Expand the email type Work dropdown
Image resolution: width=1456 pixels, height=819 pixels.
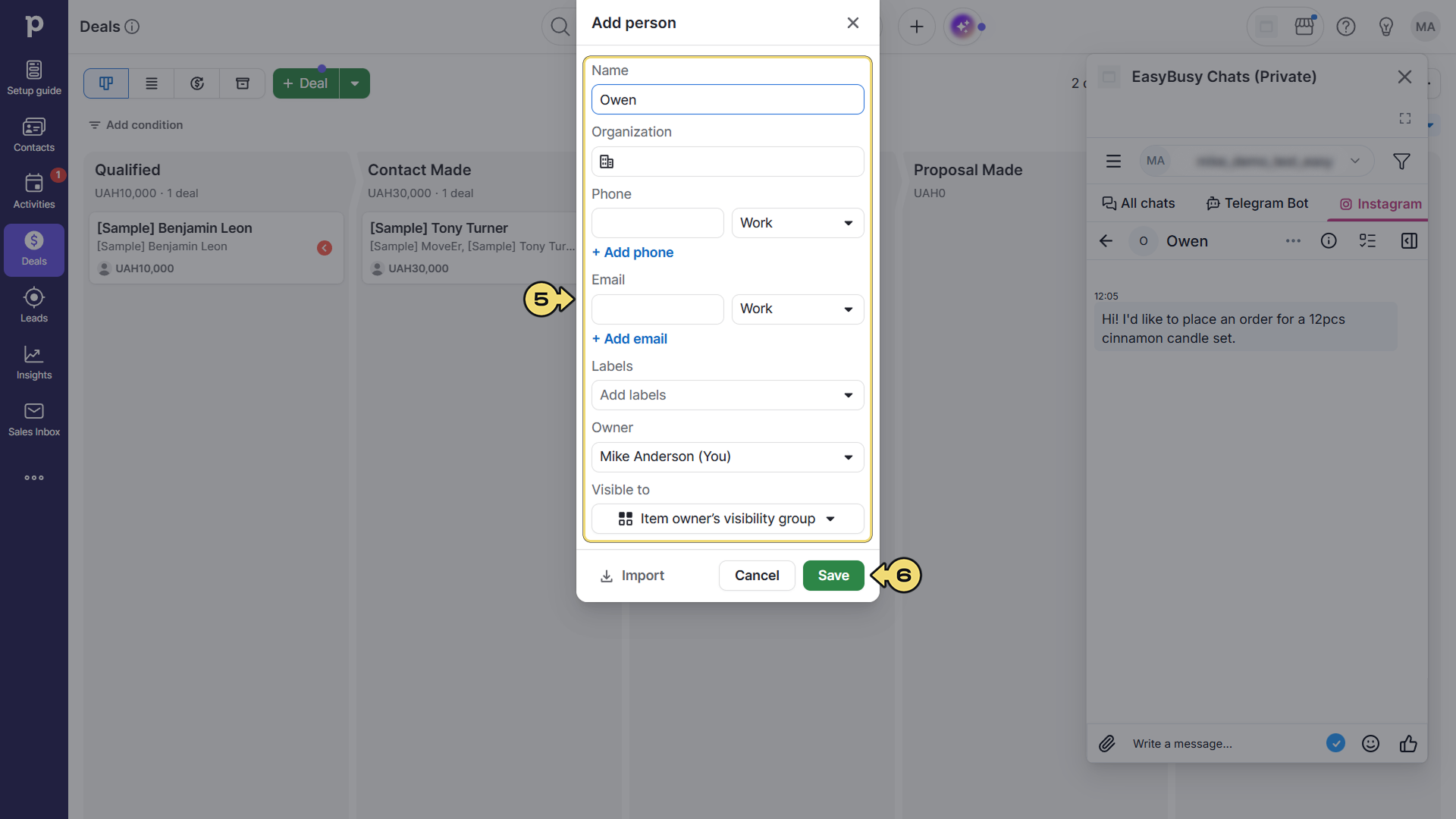click(x=798, y=309)
